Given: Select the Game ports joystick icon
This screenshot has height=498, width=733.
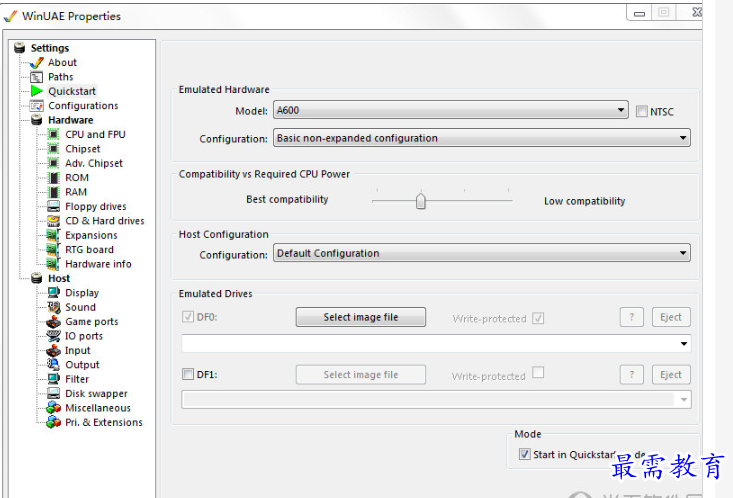Looking at the screenshot, I should click(x=54, y=322).
